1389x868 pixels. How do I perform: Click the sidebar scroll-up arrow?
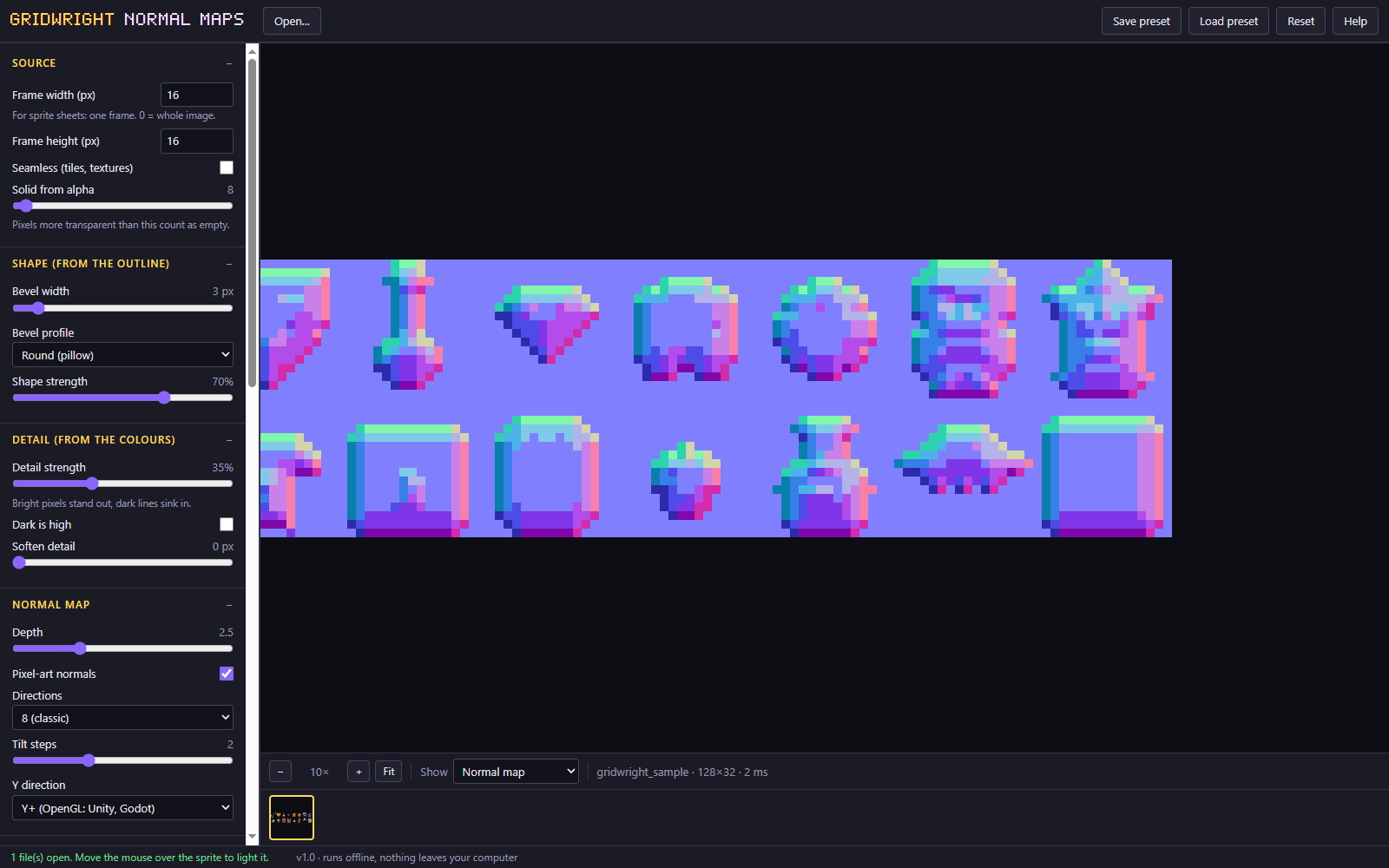(253, 51)
